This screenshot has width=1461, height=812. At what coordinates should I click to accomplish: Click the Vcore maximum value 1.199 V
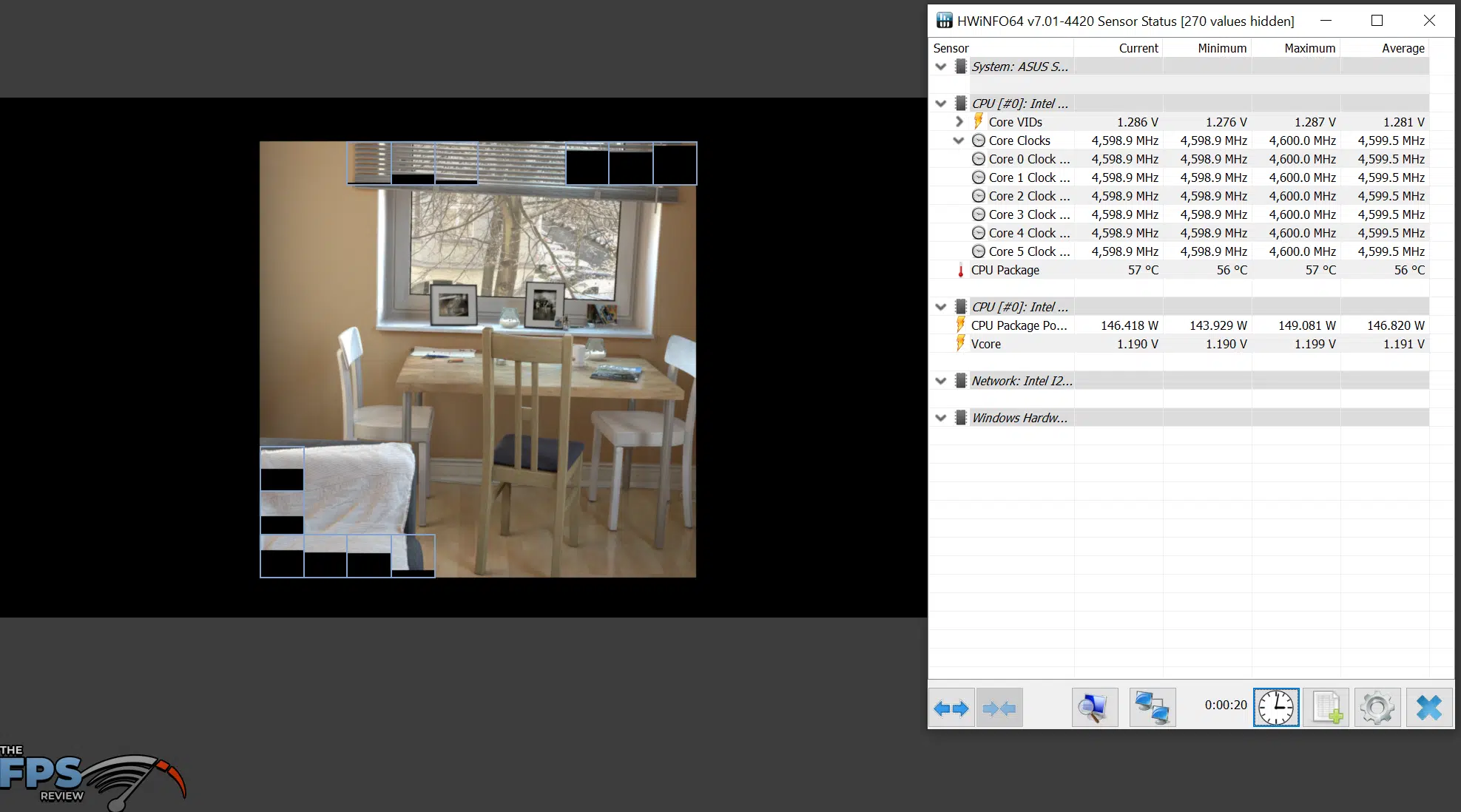(1315, 344)
